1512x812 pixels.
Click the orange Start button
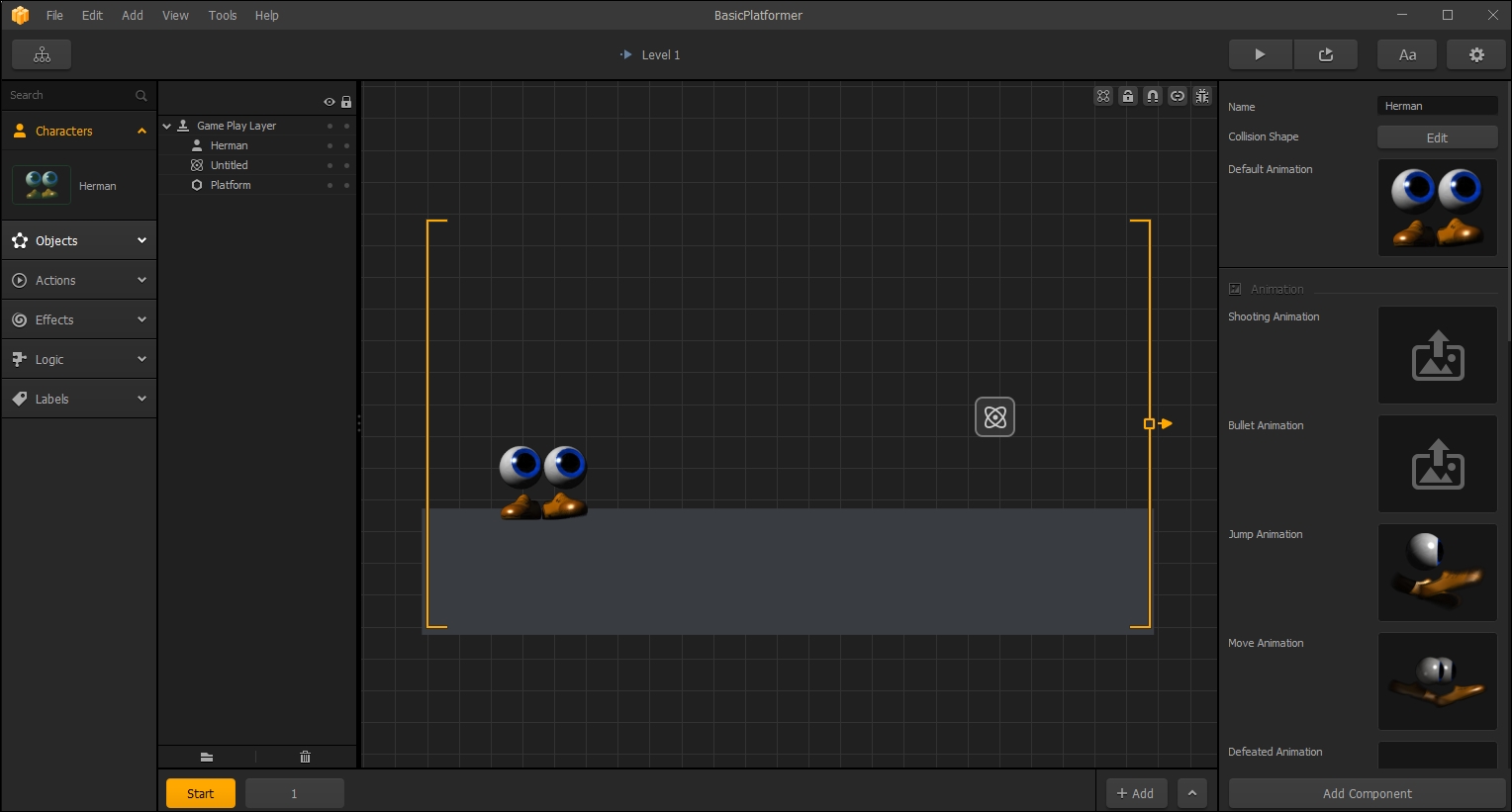pos(200,793)
